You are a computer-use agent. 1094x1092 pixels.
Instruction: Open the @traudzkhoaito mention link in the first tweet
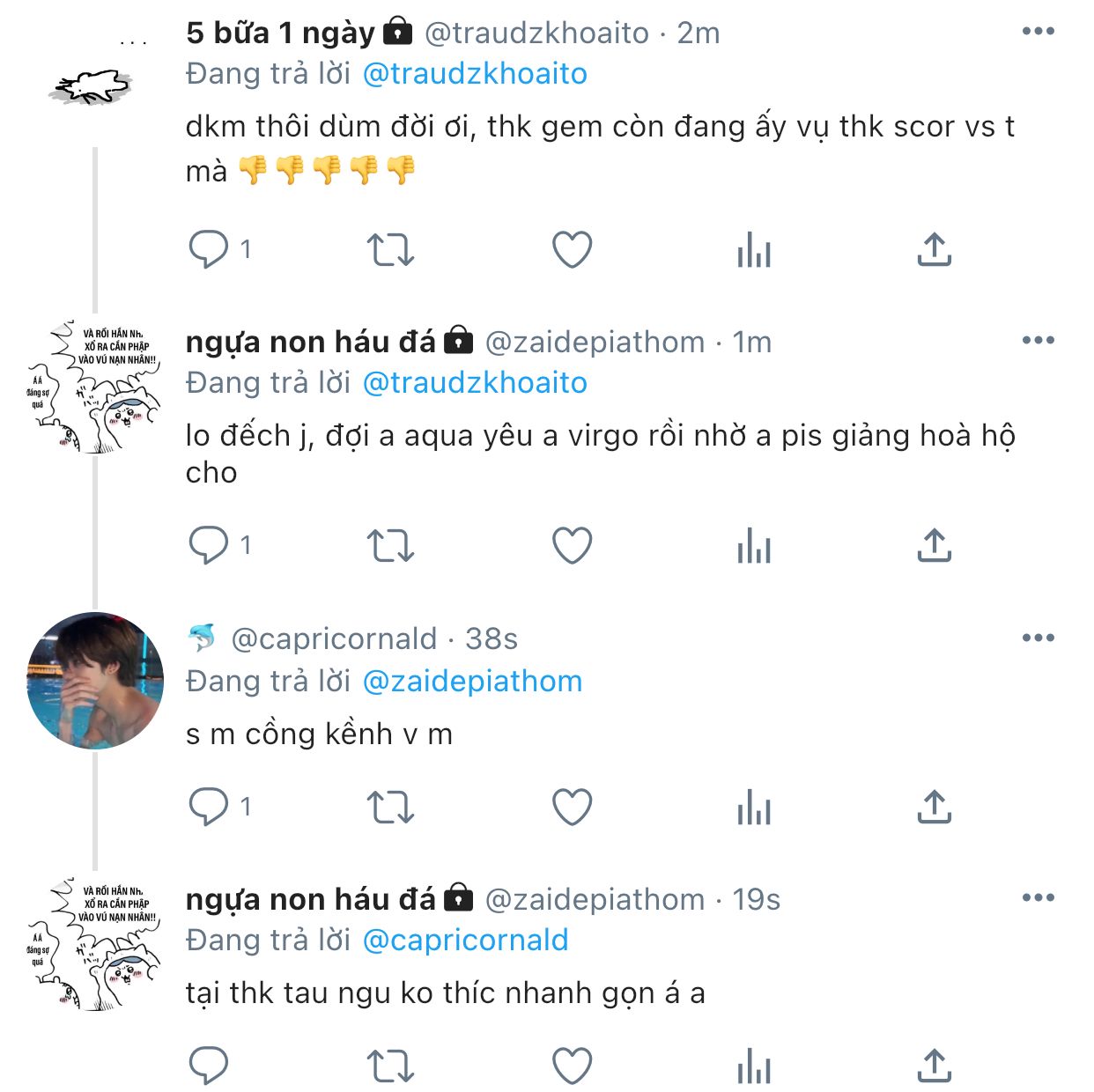pyautogui.click(x=475, y=74)
